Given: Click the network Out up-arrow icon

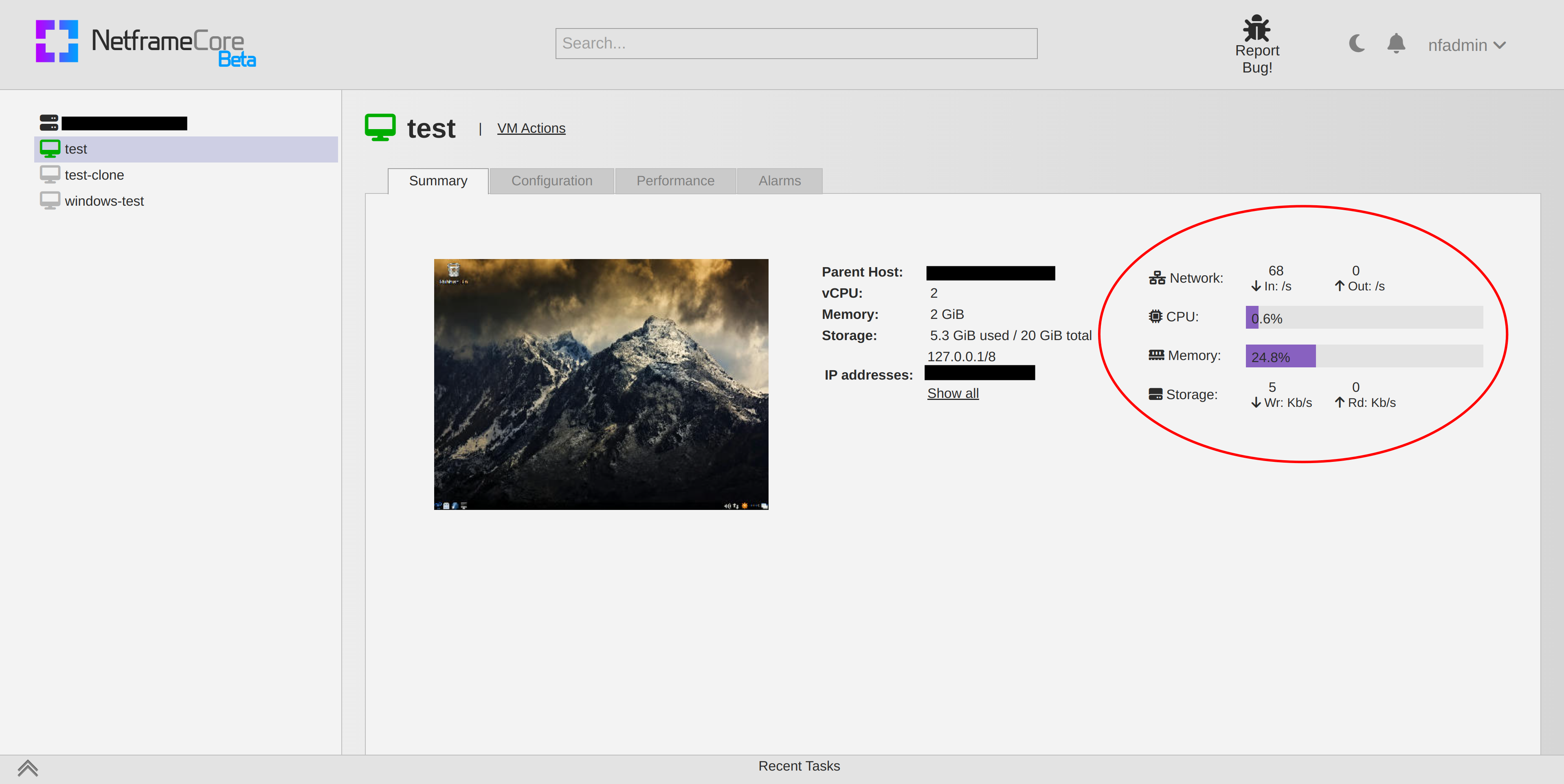Looking at the screenshot, I should coord(1339,286).
